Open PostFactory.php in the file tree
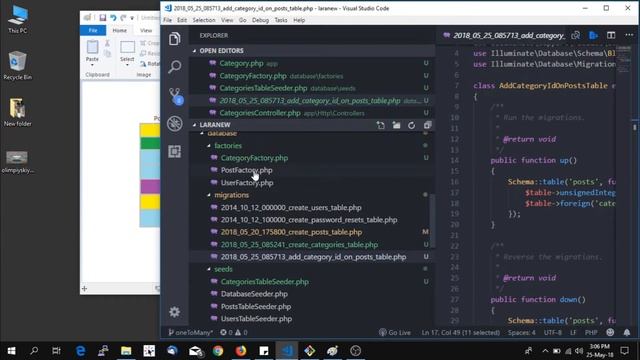This screenshot has width=640, height=360. coord(246,170)
